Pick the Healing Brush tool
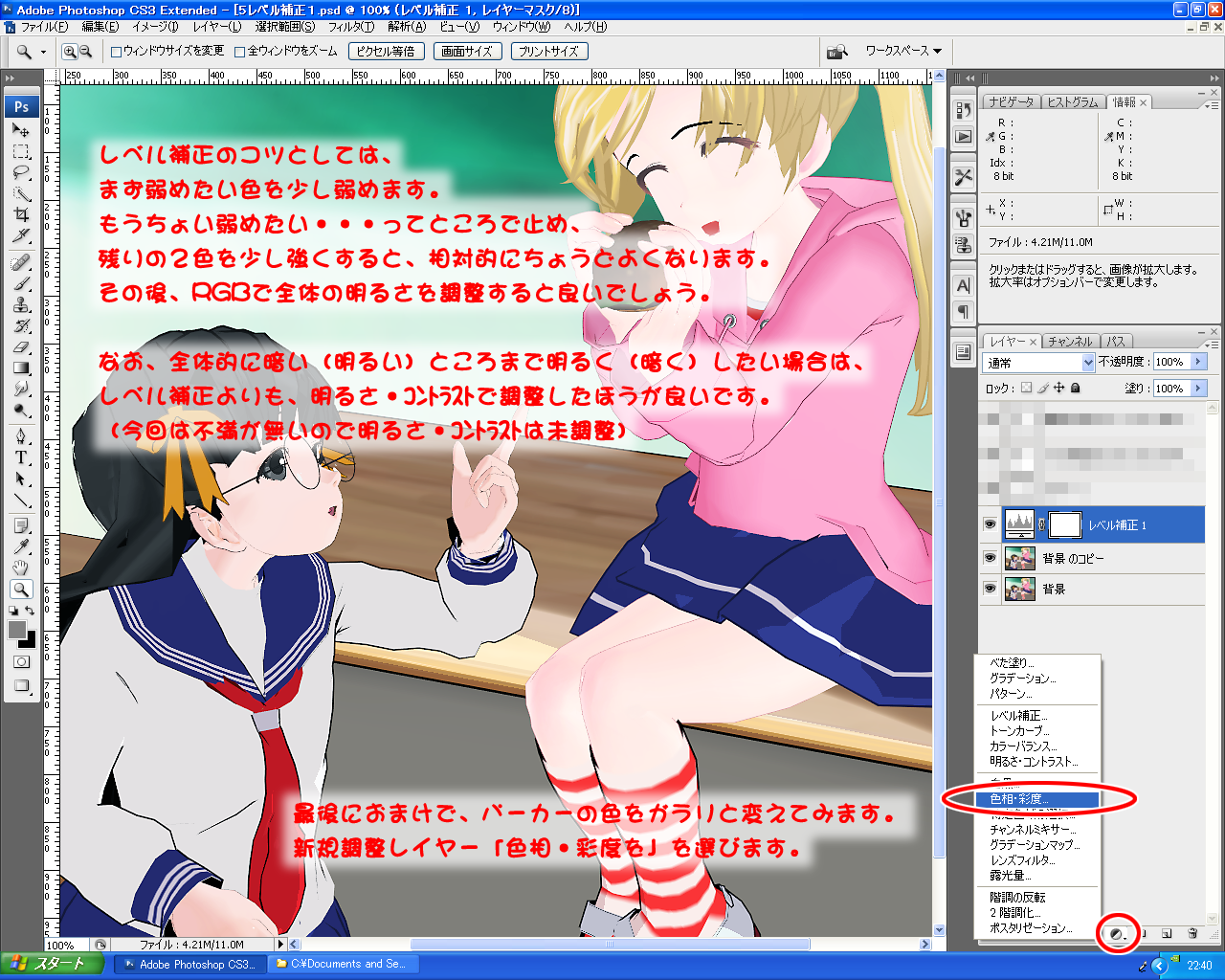The image size is (1225, 980). coord(21,262)
